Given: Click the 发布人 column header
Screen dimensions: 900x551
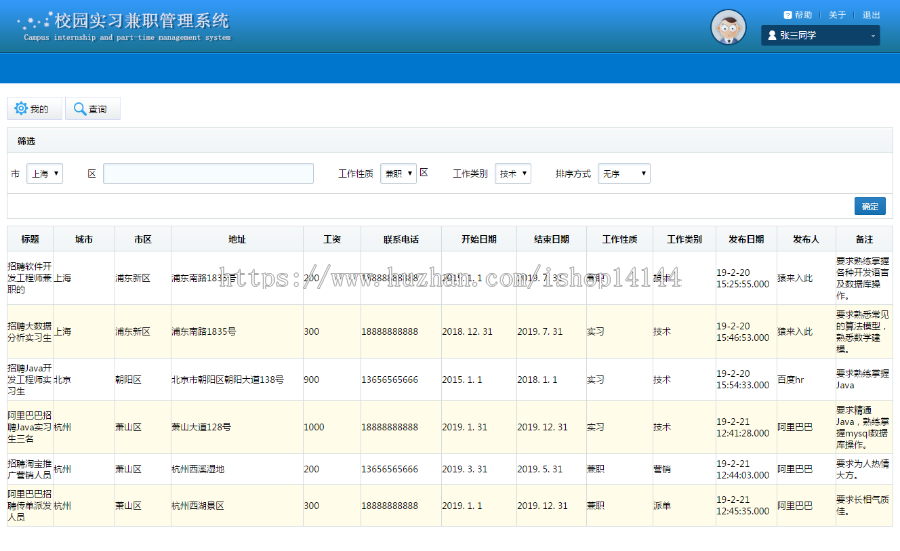Looking at the screenshot, I should 806,239.
